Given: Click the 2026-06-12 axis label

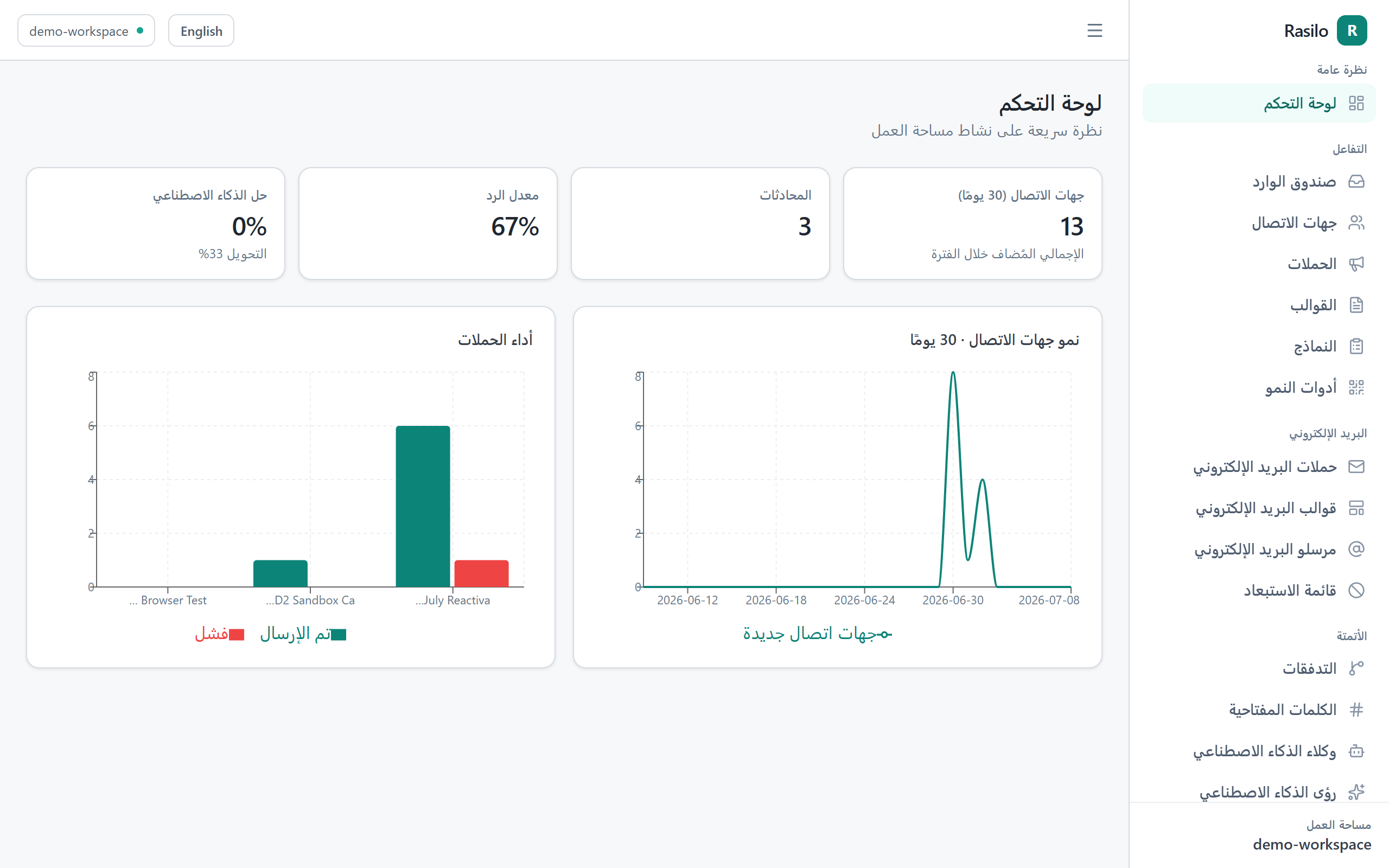Looking at the screenshot, I should click(x=687, y=601).
